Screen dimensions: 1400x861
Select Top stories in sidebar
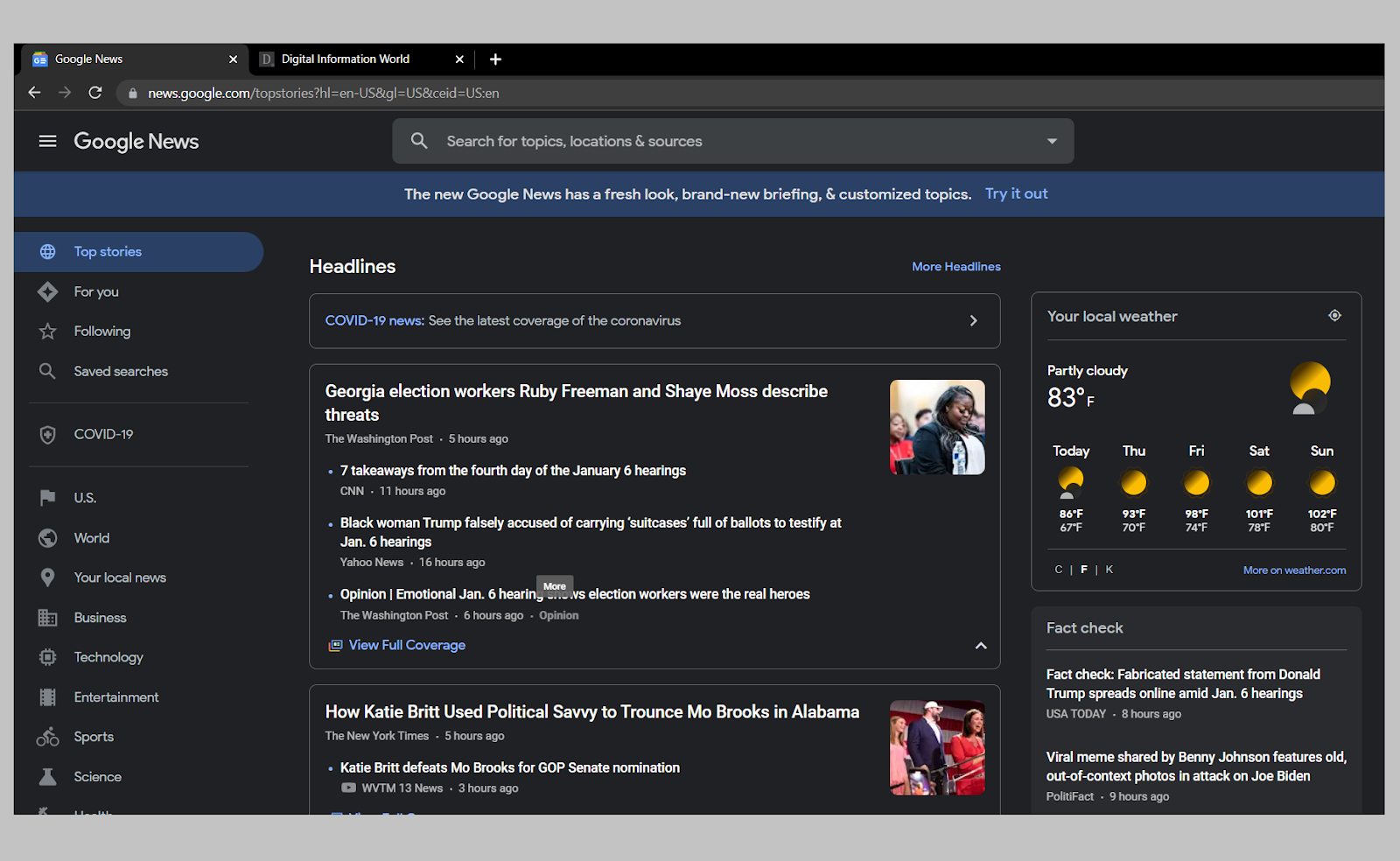[138, 252]
